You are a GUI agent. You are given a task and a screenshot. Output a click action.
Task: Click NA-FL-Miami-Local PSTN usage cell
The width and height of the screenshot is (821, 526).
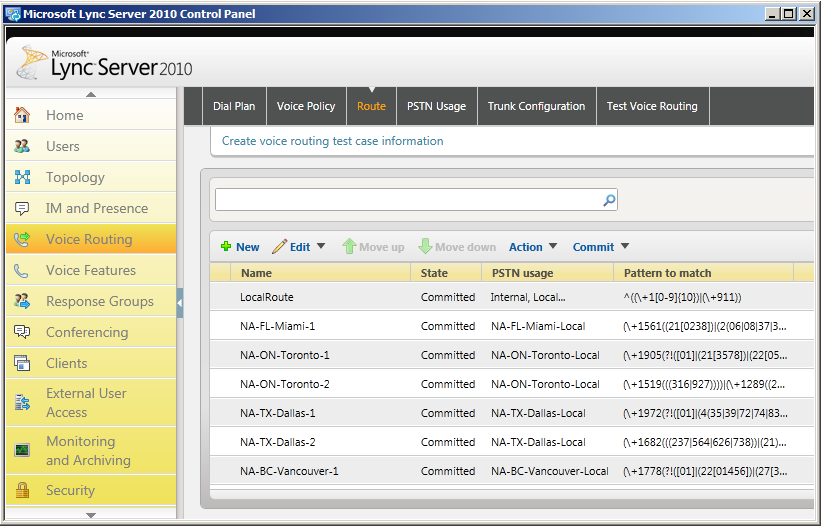(x=538, y=326)
